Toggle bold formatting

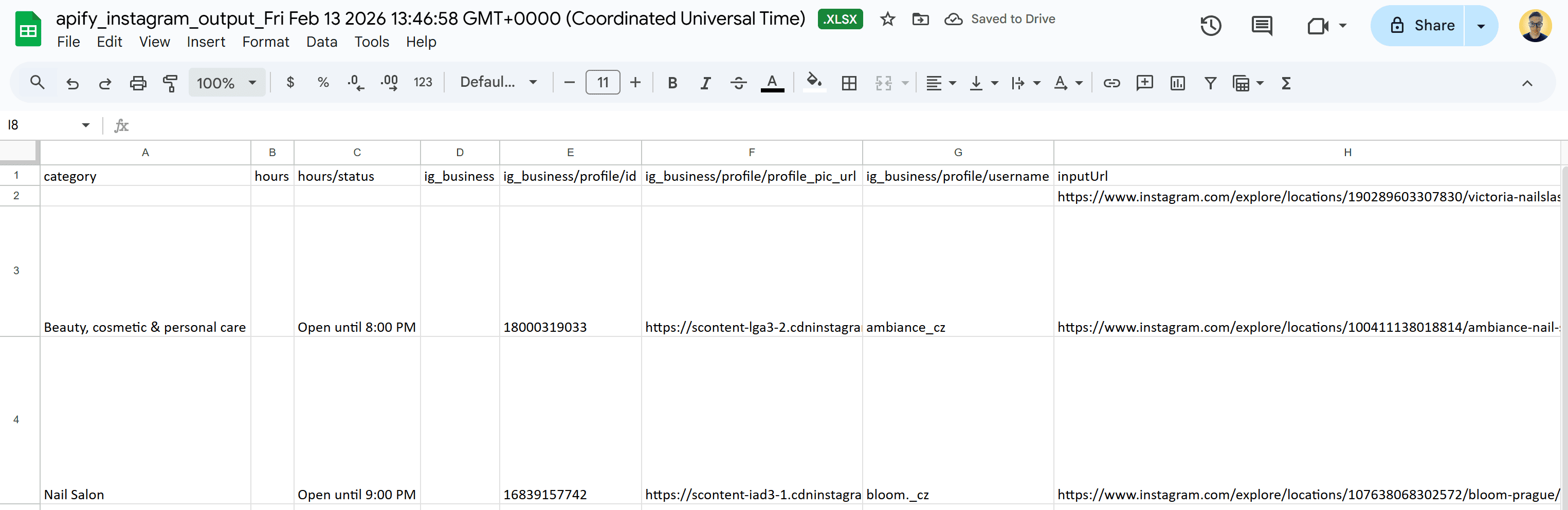pos(672,83)
